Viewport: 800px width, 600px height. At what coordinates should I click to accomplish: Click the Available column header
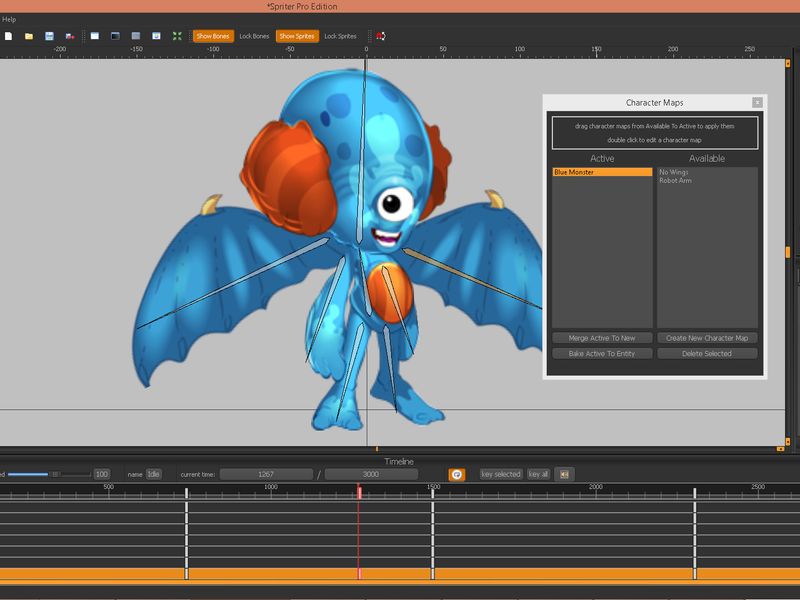[707, 159]
